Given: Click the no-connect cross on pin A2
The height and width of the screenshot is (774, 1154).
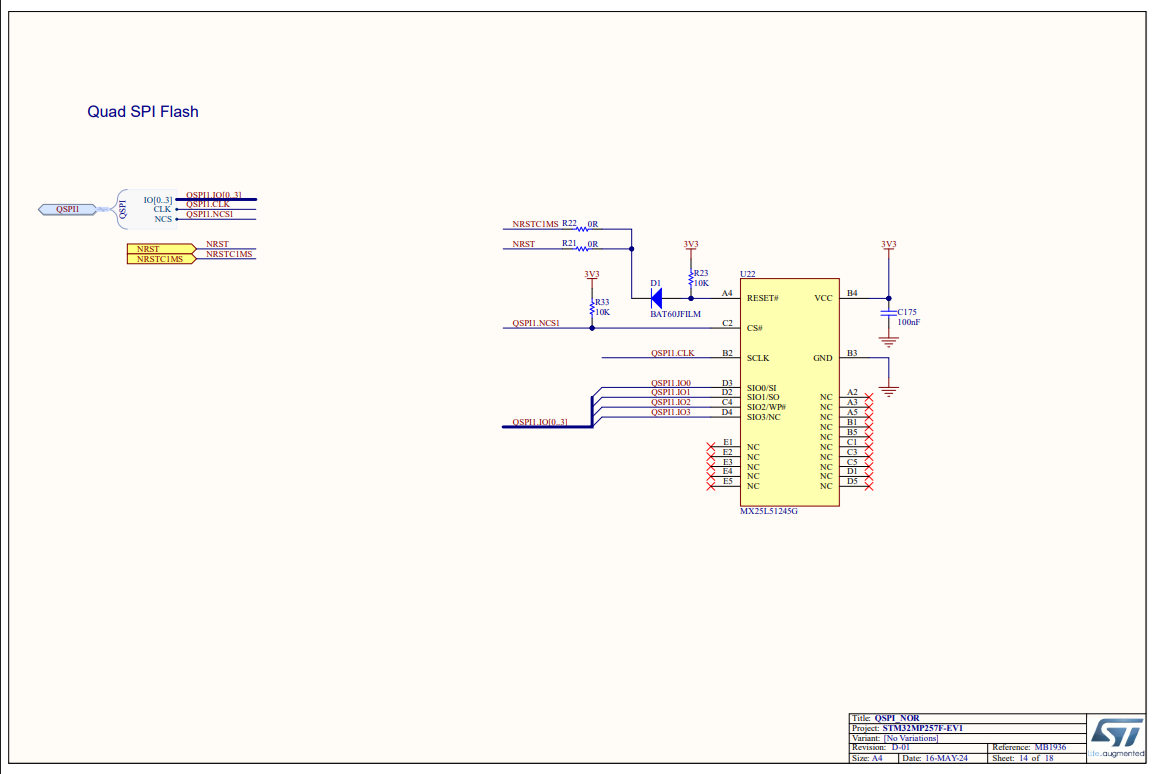Looking at the screenshot, I should [x=868, y=397].
